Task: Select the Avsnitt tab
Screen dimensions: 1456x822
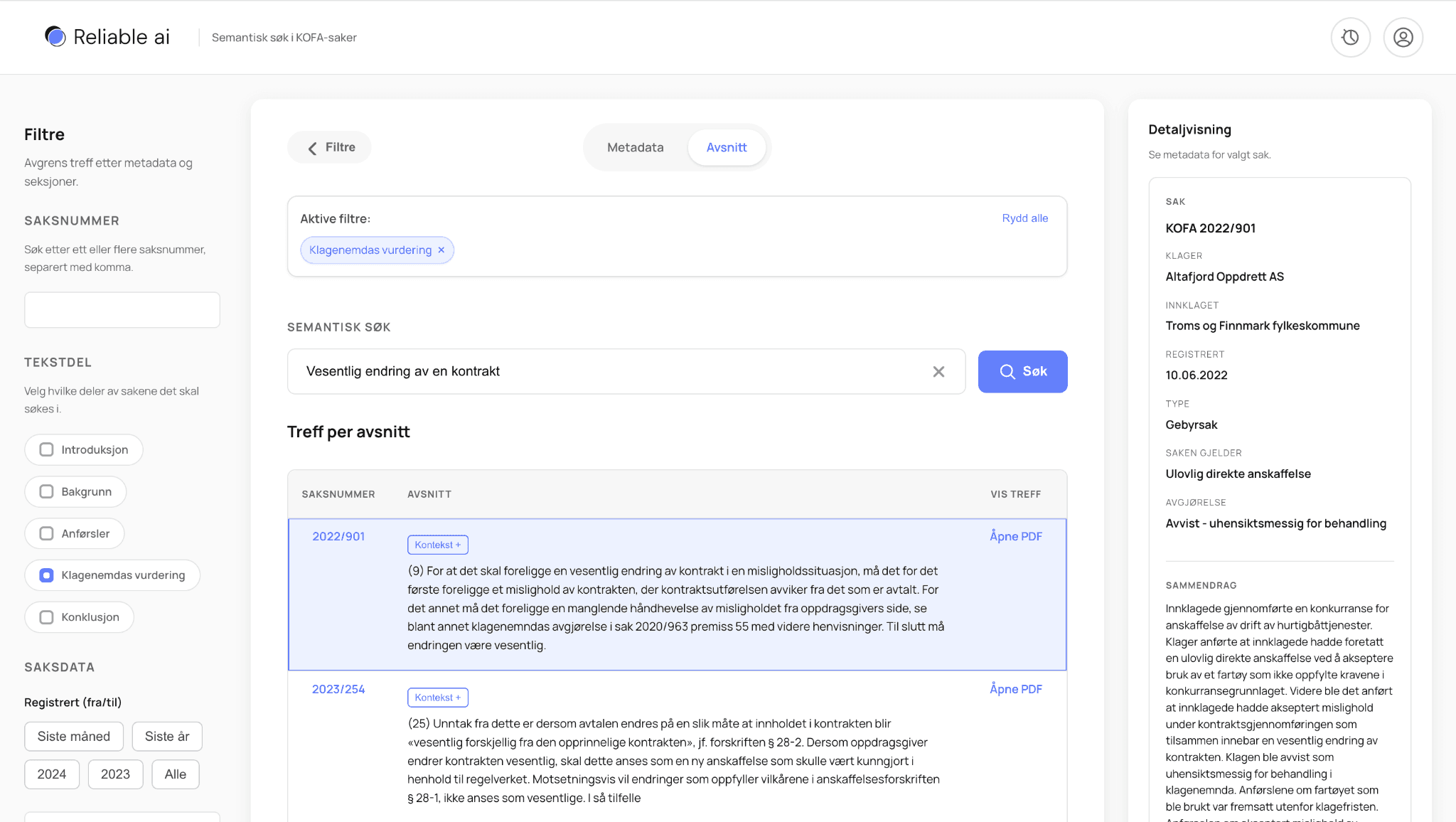Action: [727, 147]
